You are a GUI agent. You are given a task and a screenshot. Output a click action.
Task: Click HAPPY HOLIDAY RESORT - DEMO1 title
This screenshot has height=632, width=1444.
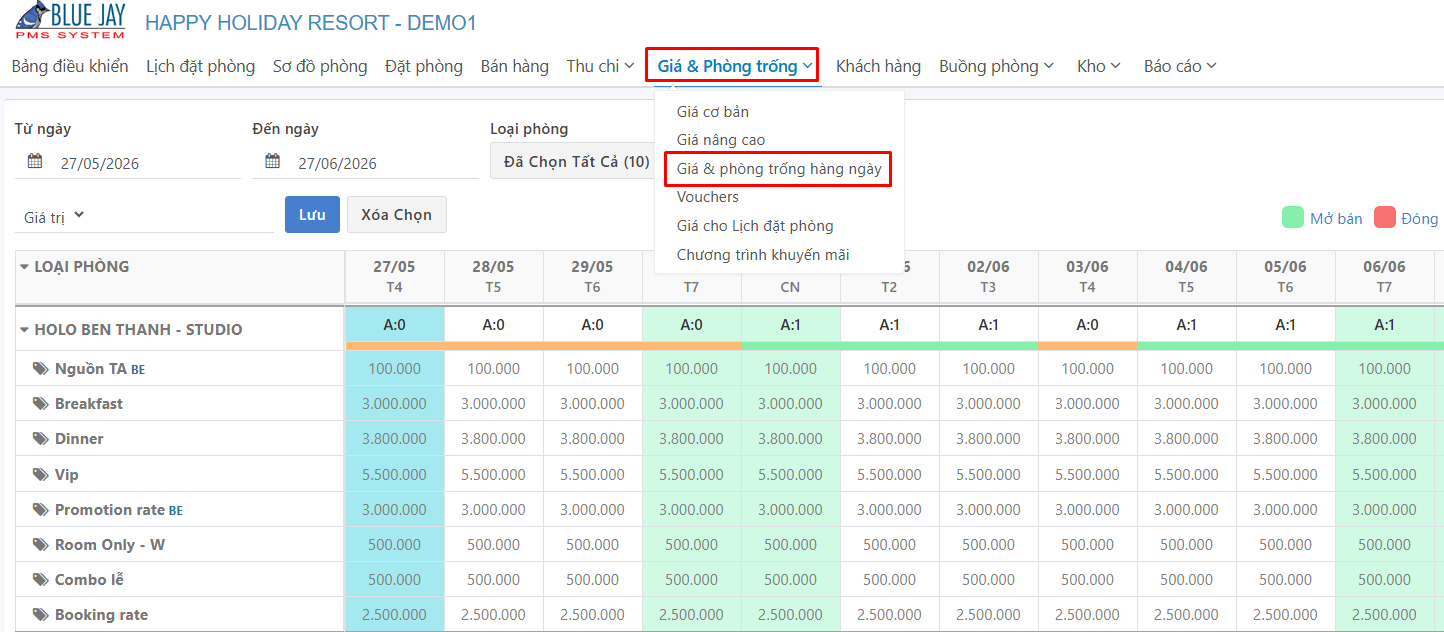tap(311, 22)
